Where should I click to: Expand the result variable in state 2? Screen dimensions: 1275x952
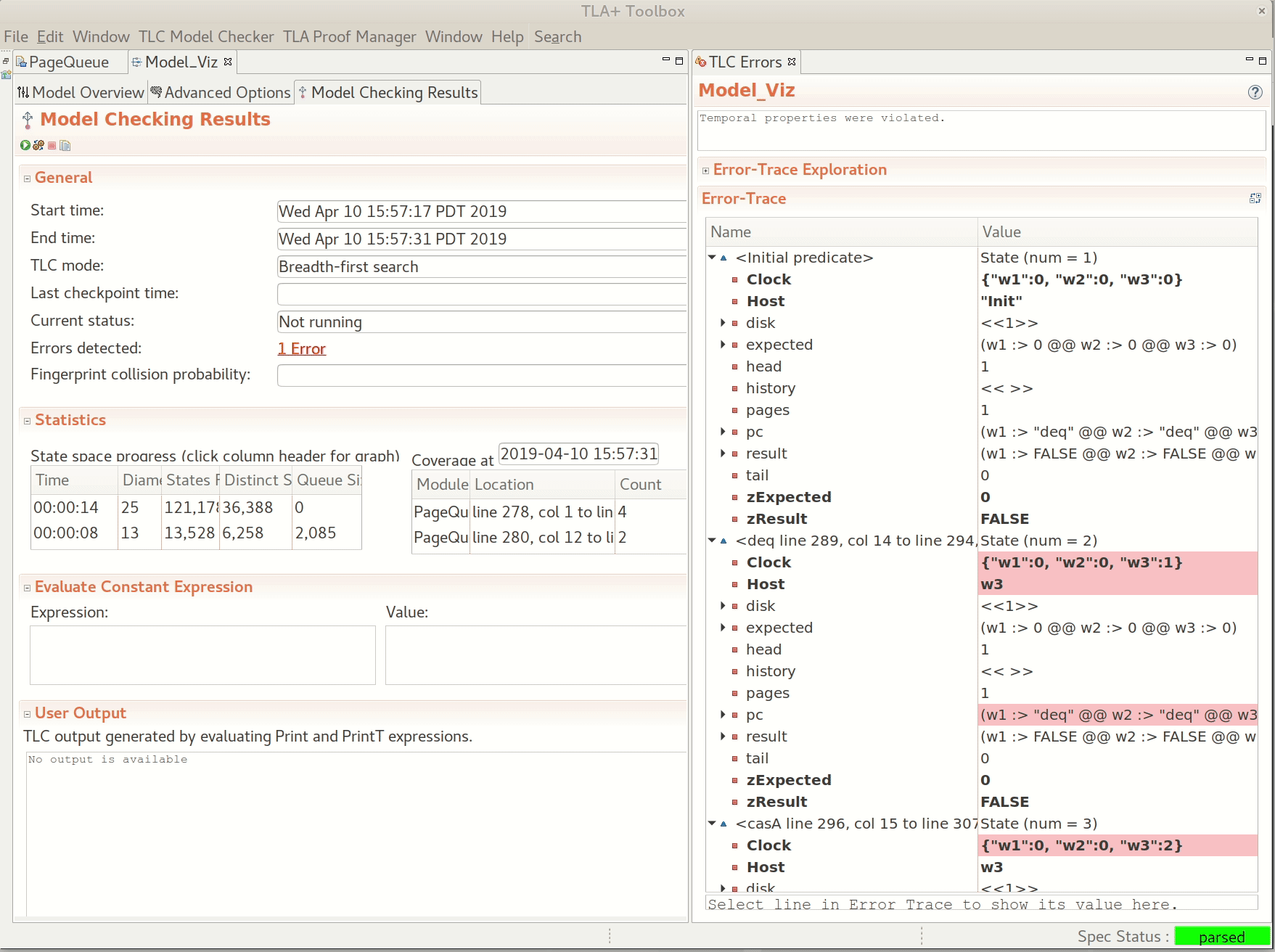point(723,736)
